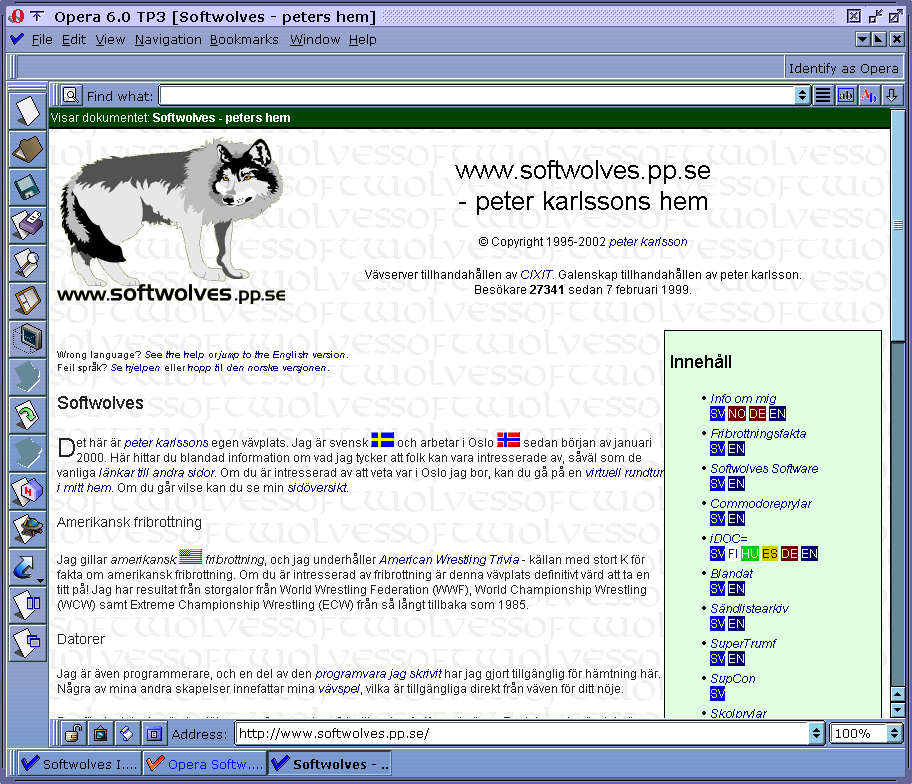Click the down arrow find-next icon
This screenshot has width=912, height=784.
(x=892, y=96)
